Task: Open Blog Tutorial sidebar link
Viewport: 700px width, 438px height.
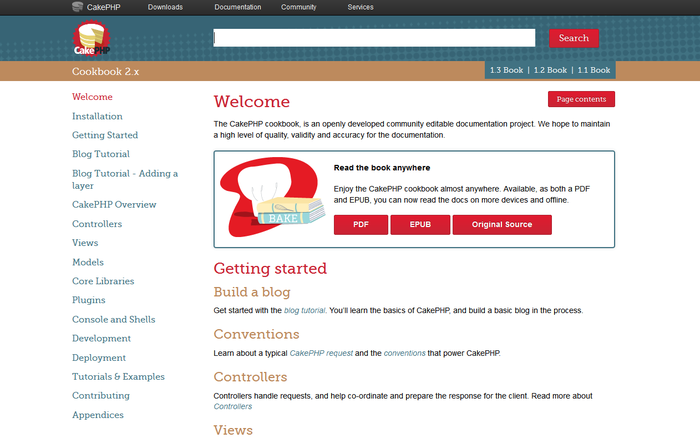Action: [101, 154]
